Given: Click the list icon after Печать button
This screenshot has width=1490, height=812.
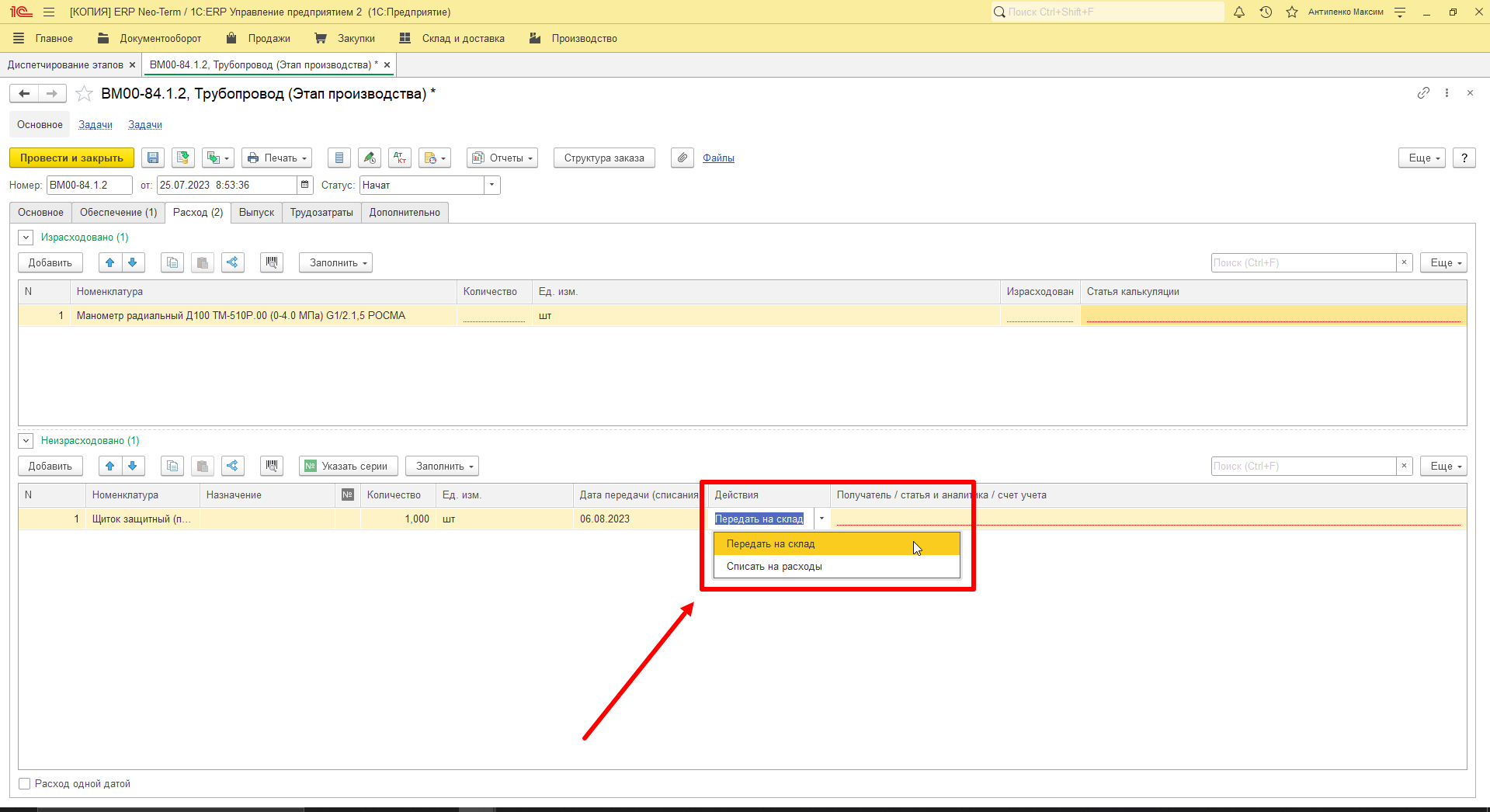Looking at the screenshot, I should pyautogui.click(x=339, y=158).
